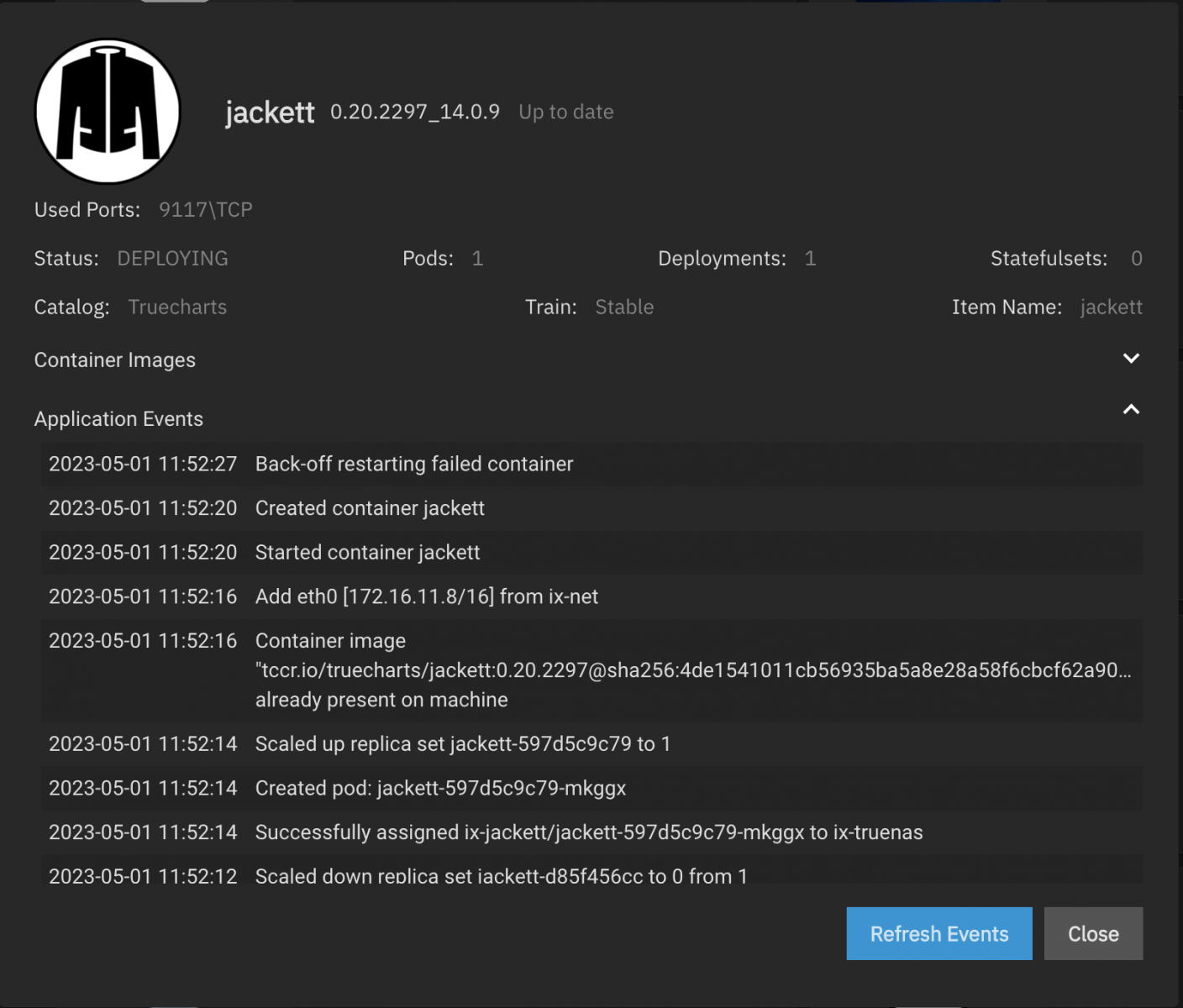
Task: Select the jackett app title
Action: coord(270,112)
